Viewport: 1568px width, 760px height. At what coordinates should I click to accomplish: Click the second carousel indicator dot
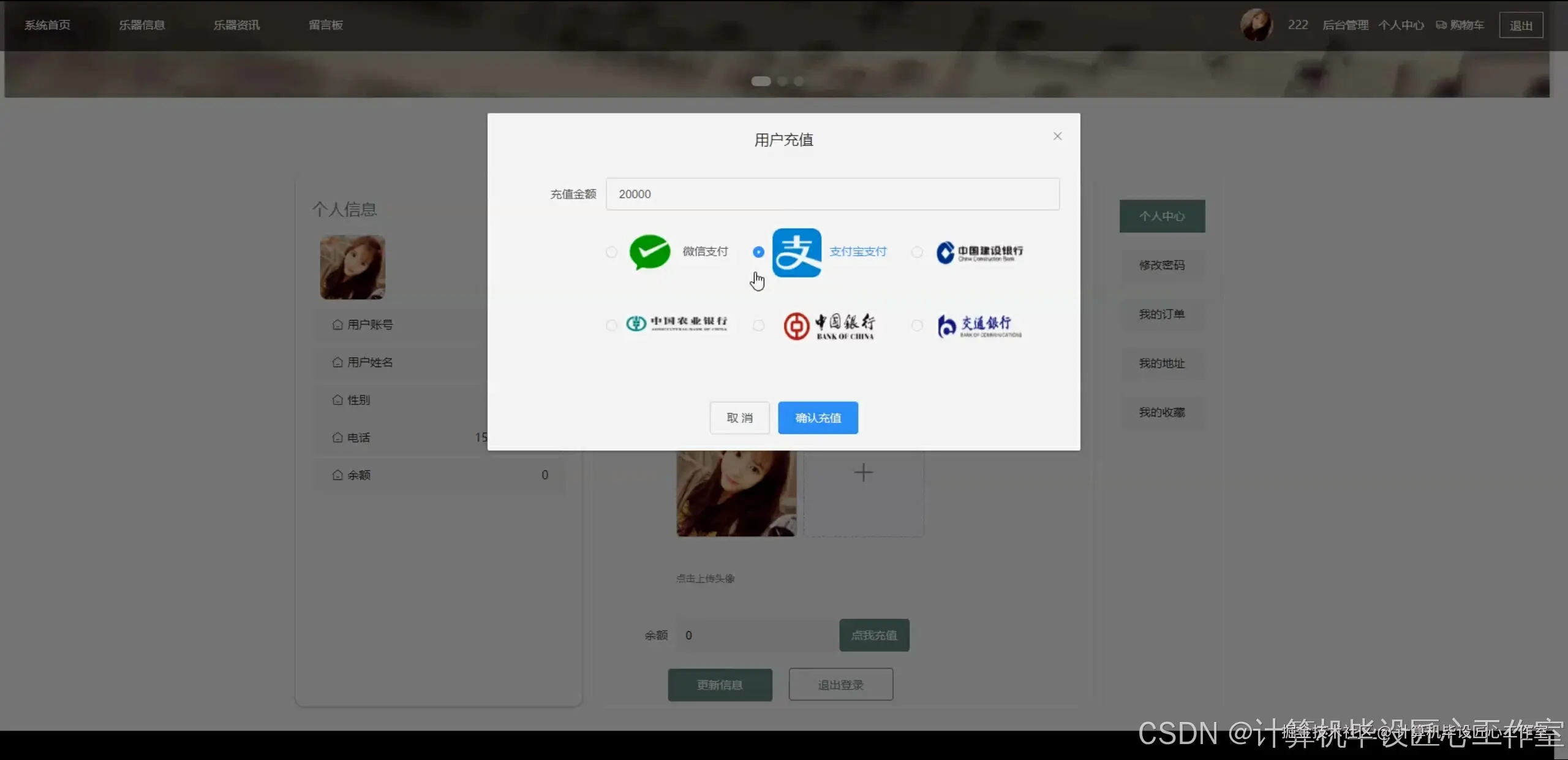[x=782, y=81]
